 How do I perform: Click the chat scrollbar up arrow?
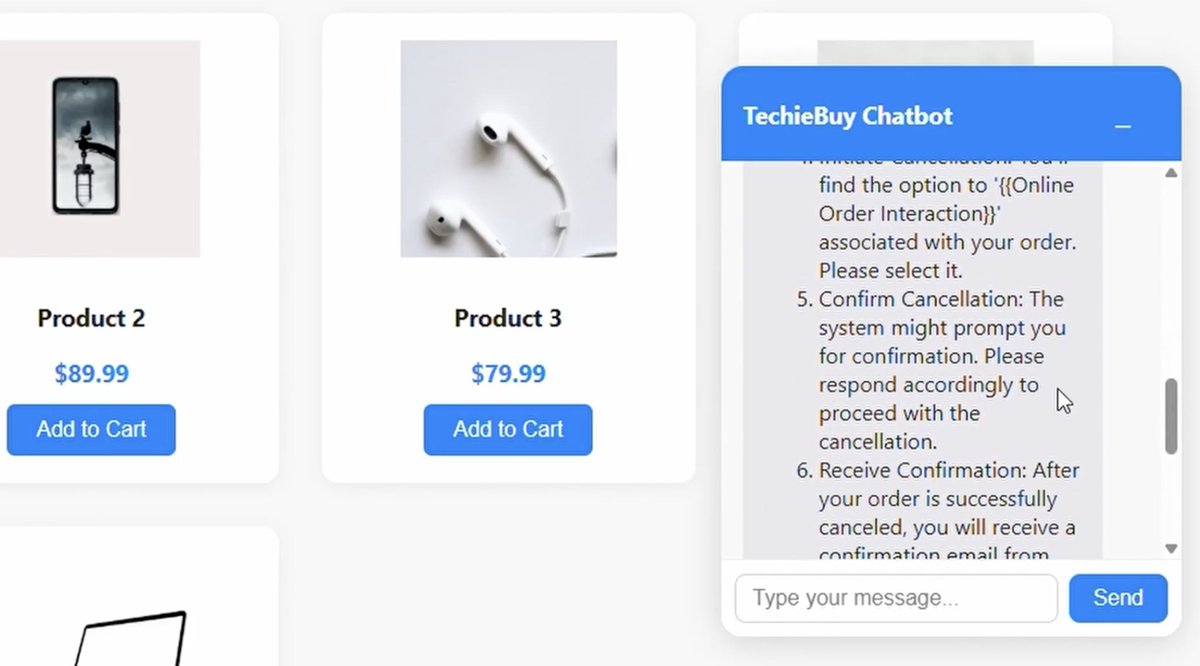pos(1171,173)
